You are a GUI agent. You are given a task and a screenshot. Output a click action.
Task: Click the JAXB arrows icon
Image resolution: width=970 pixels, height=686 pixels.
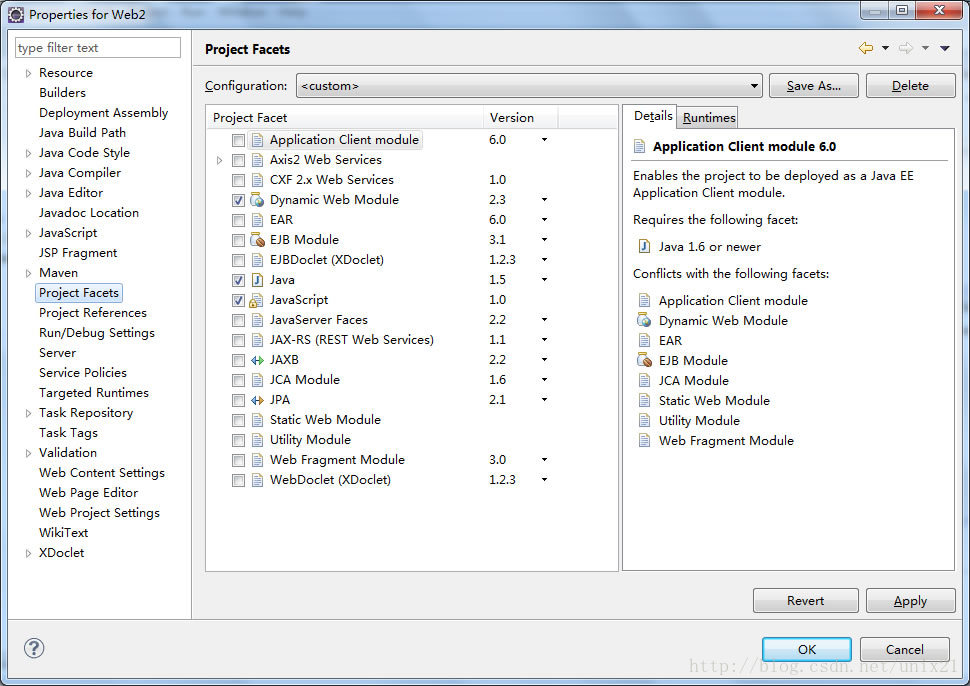click(x=257, y=360)
